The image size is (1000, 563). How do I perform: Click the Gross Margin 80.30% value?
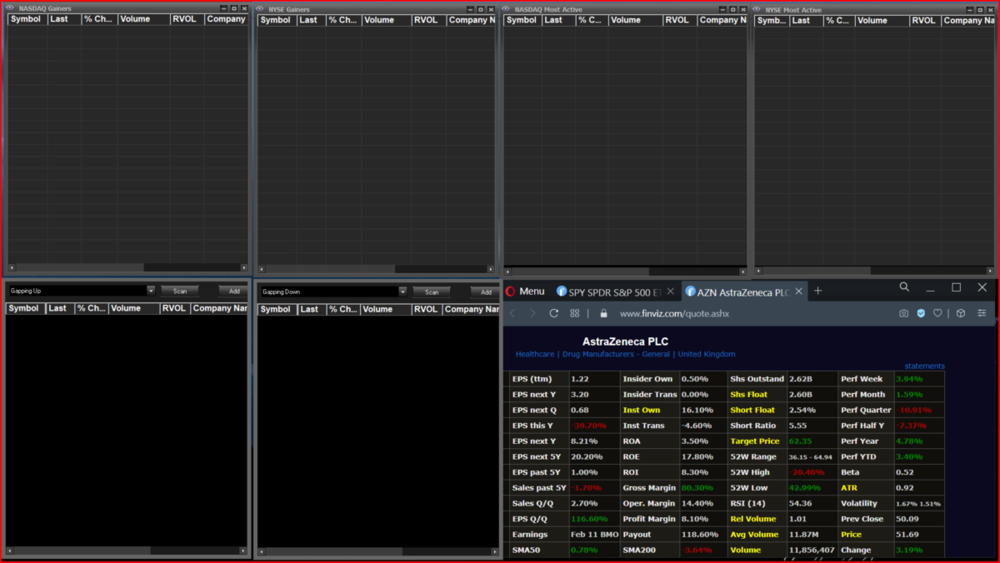tap(697, 488)
